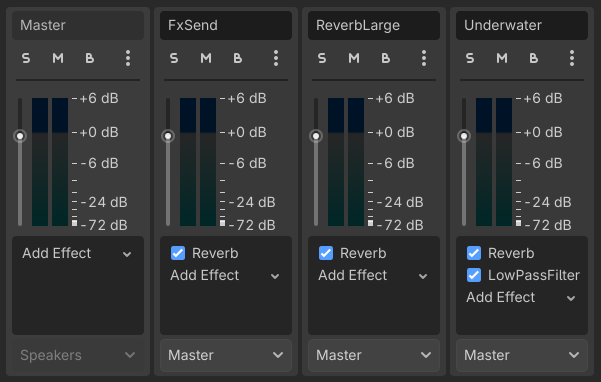Change FxSend send target from Master
Viewport: 601px width, 382px height.
coord(226,355)
